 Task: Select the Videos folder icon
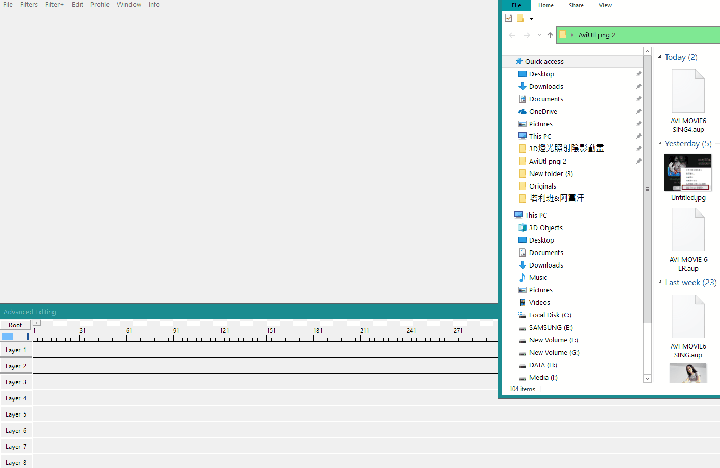pyautogui.click(x=522, y=302)
